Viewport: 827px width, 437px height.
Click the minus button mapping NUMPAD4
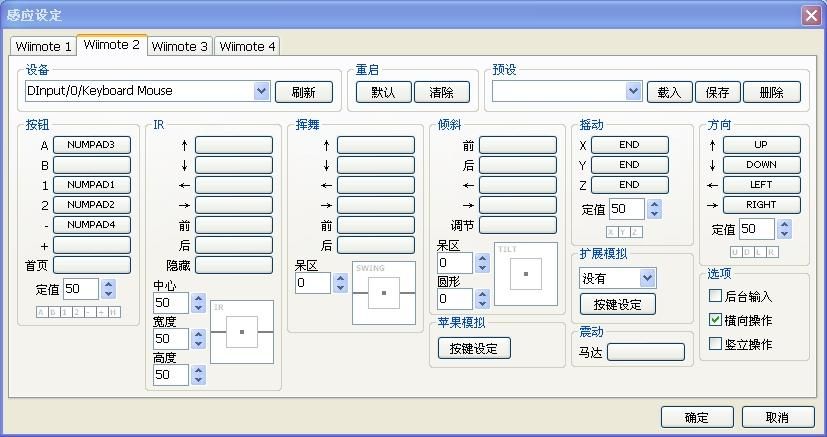pyautogui.click(x=92, y=225)
